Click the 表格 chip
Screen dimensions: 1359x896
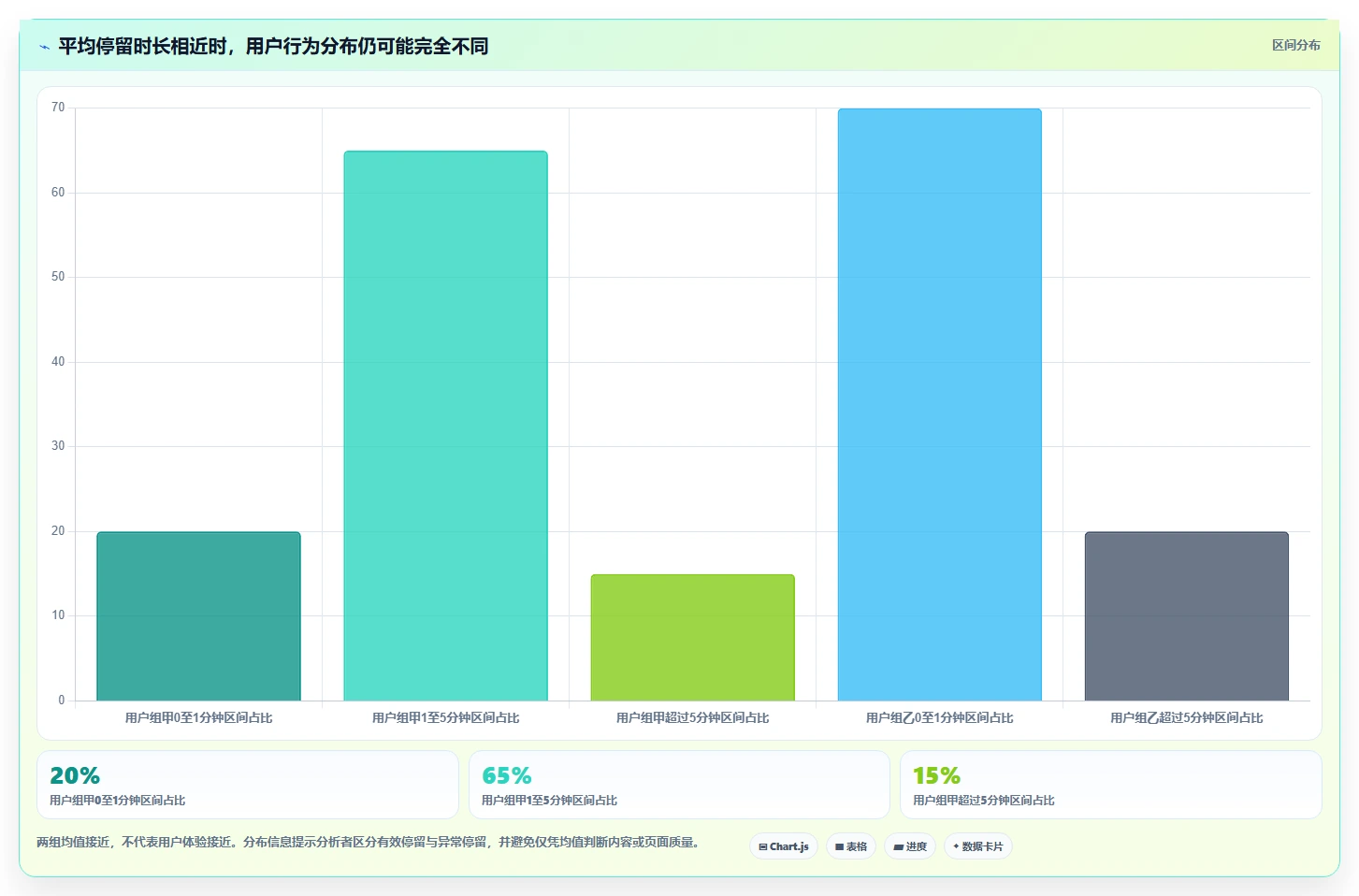[x=851, y=846]
